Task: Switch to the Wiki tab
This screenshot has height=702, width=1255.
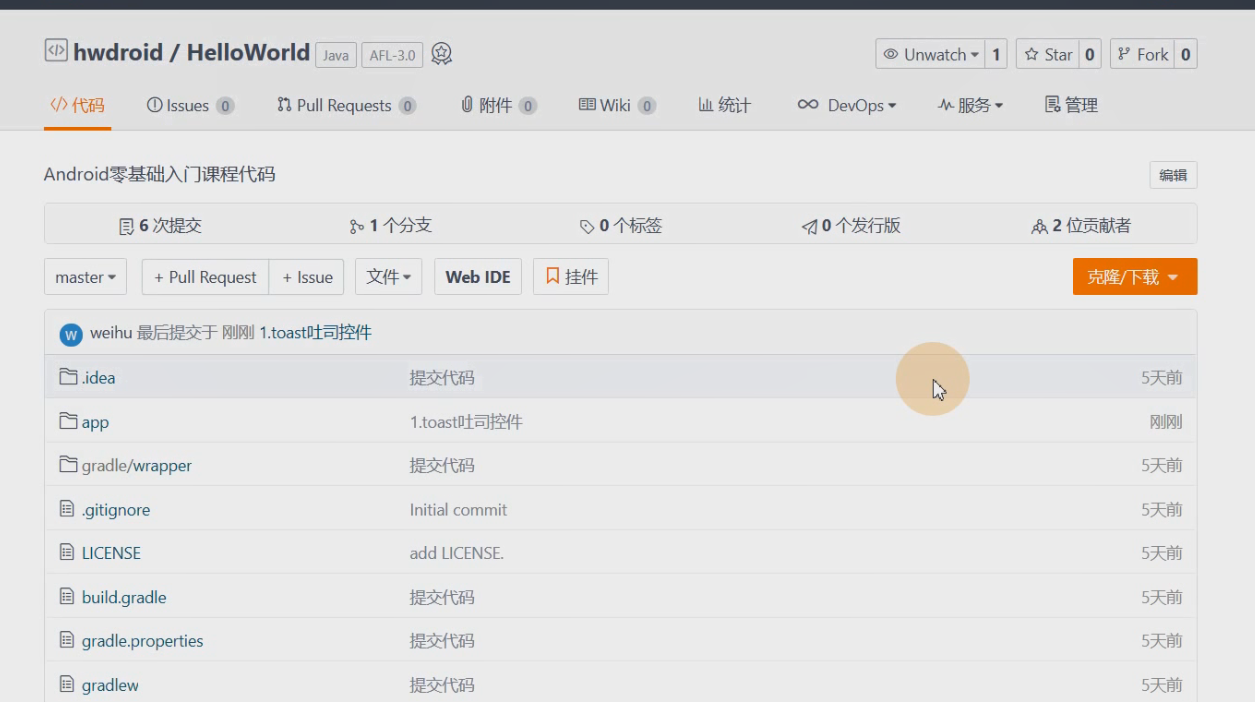Action: point(617,105)
